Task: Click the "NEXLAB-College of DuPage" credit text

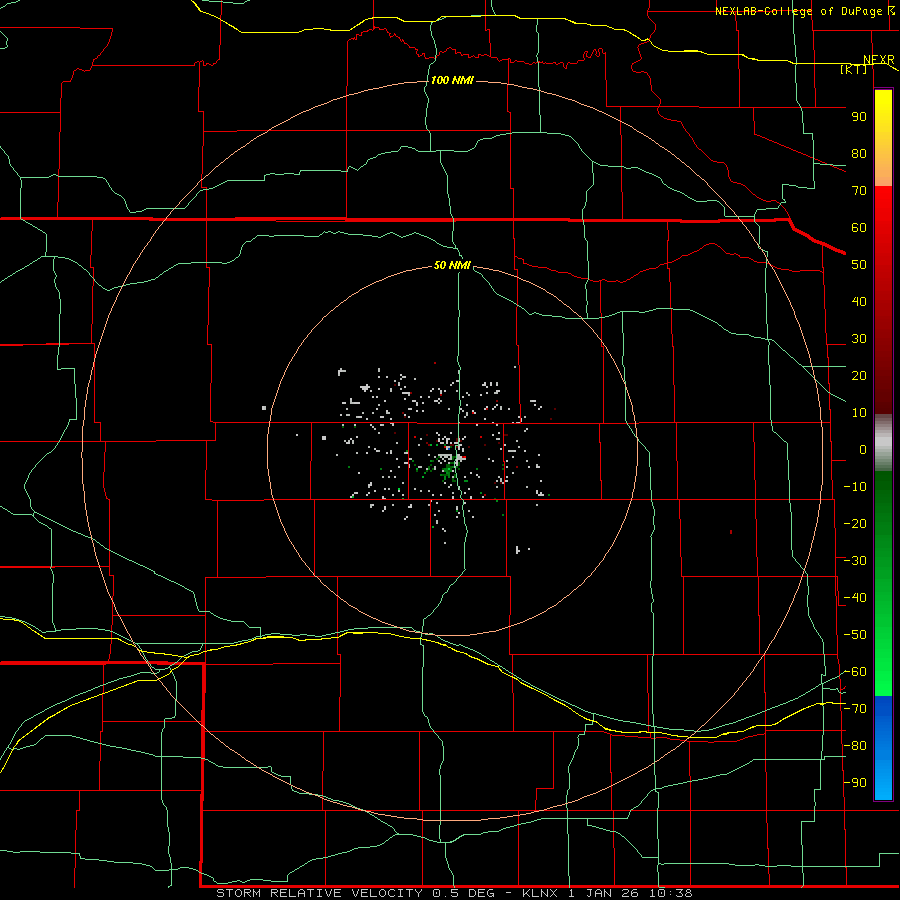Action: coord(798,11)
